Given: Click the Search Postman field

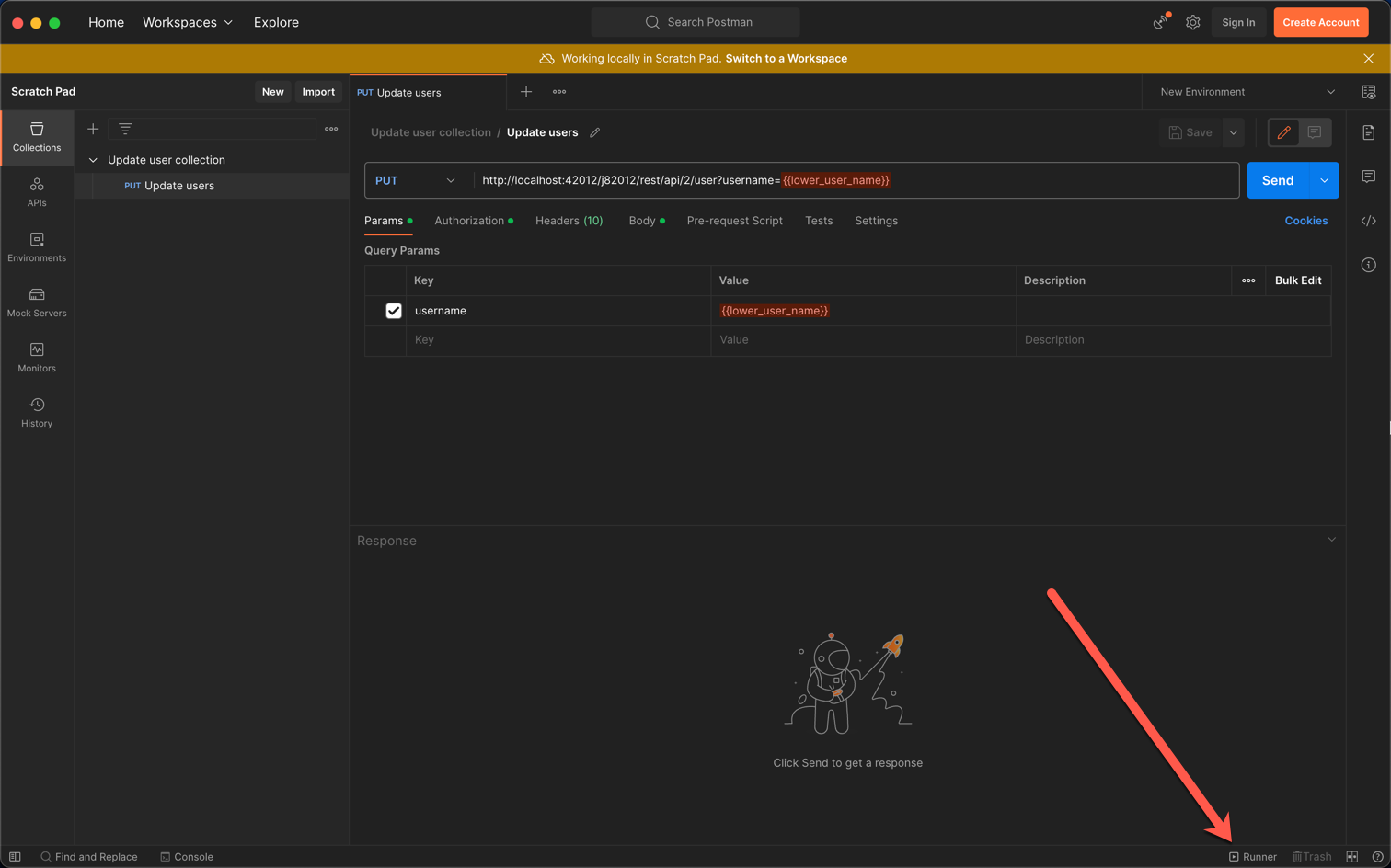Looking at the screenshot, I should click(x=695, y=22).
